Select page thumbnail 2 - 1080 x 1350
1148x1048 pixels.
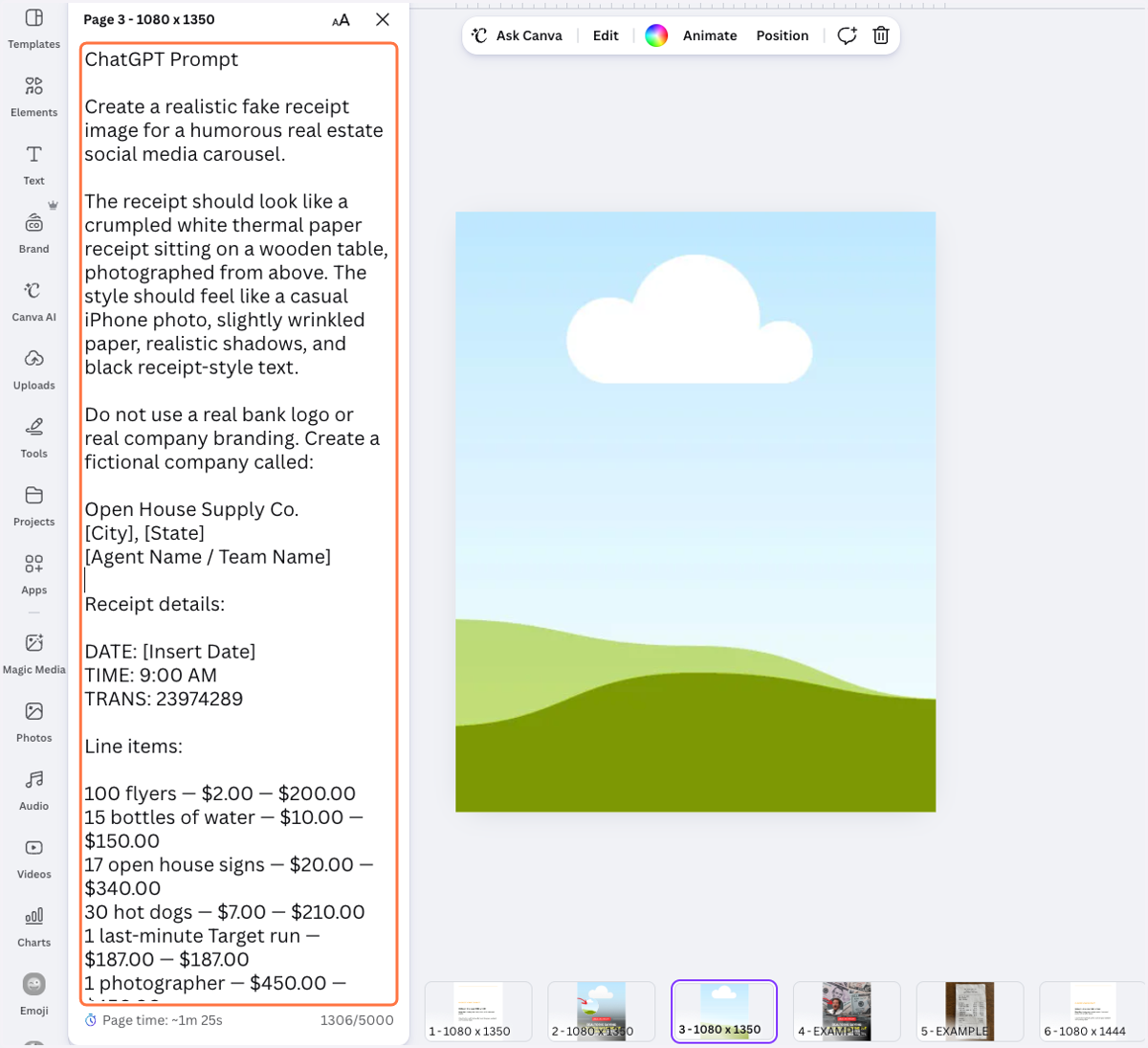click(x=601, y=1011)
